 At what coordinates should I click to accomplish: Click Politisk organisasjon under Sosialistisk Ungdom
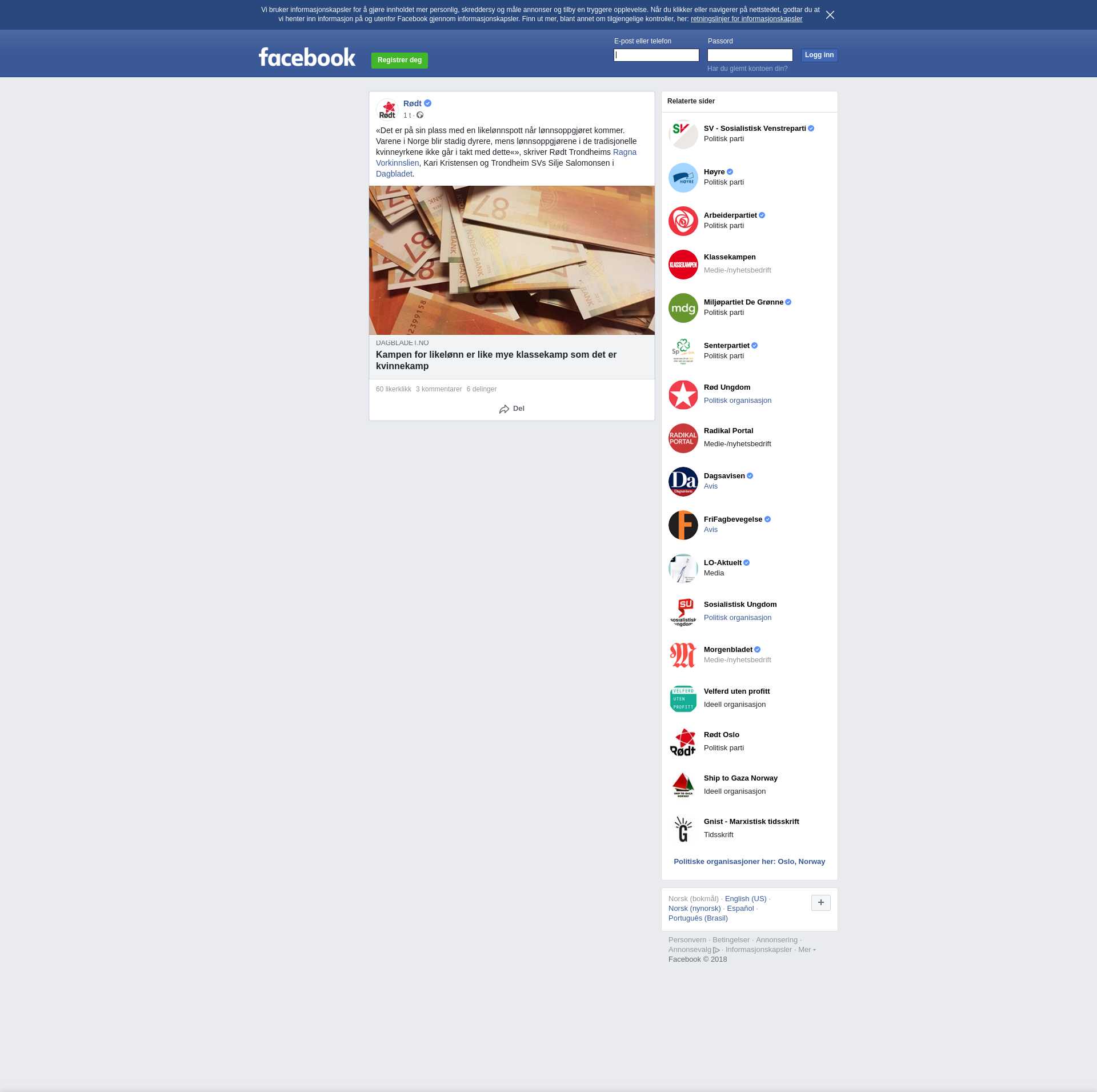738,618
